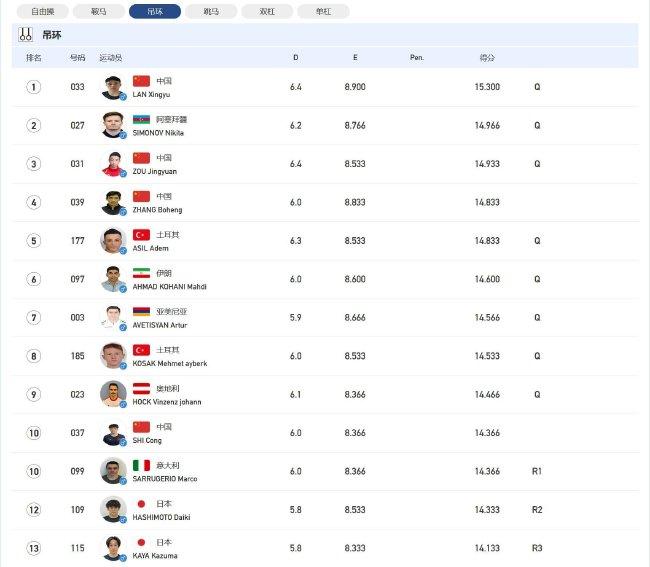Viewport: 650px width, 567px height.
Task: Open athlete ZOU Jingyuan's name link
Action: [x=155, y=171]
